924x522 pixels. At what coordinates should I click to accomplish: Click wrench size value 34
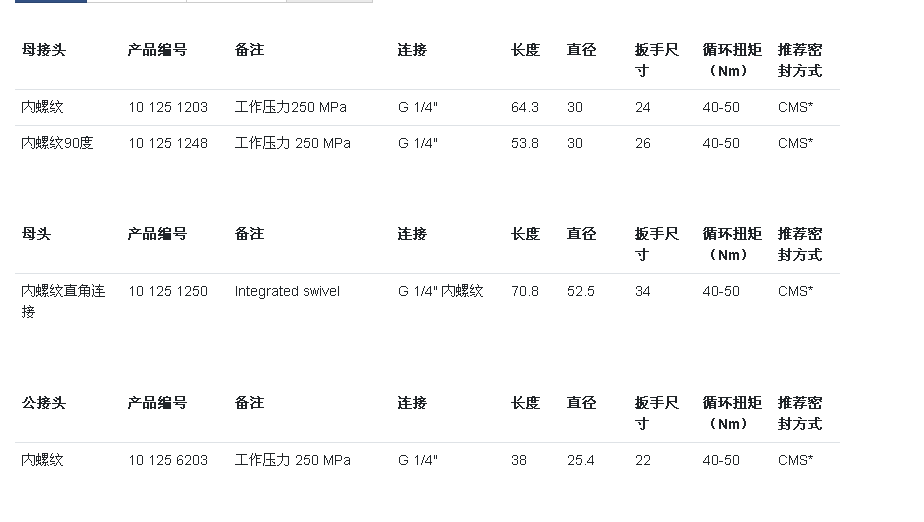(643, 291)
